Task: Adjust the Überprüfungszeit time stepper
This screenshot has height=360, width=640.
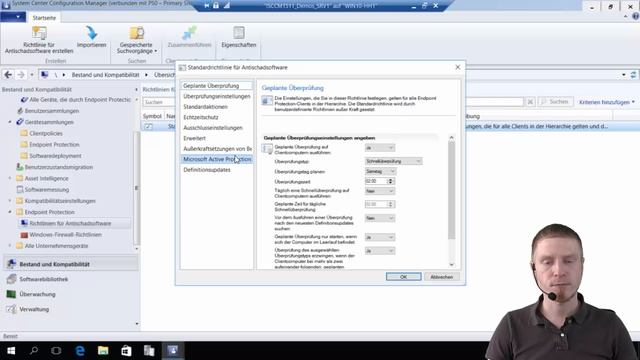Action: point(390,181)
